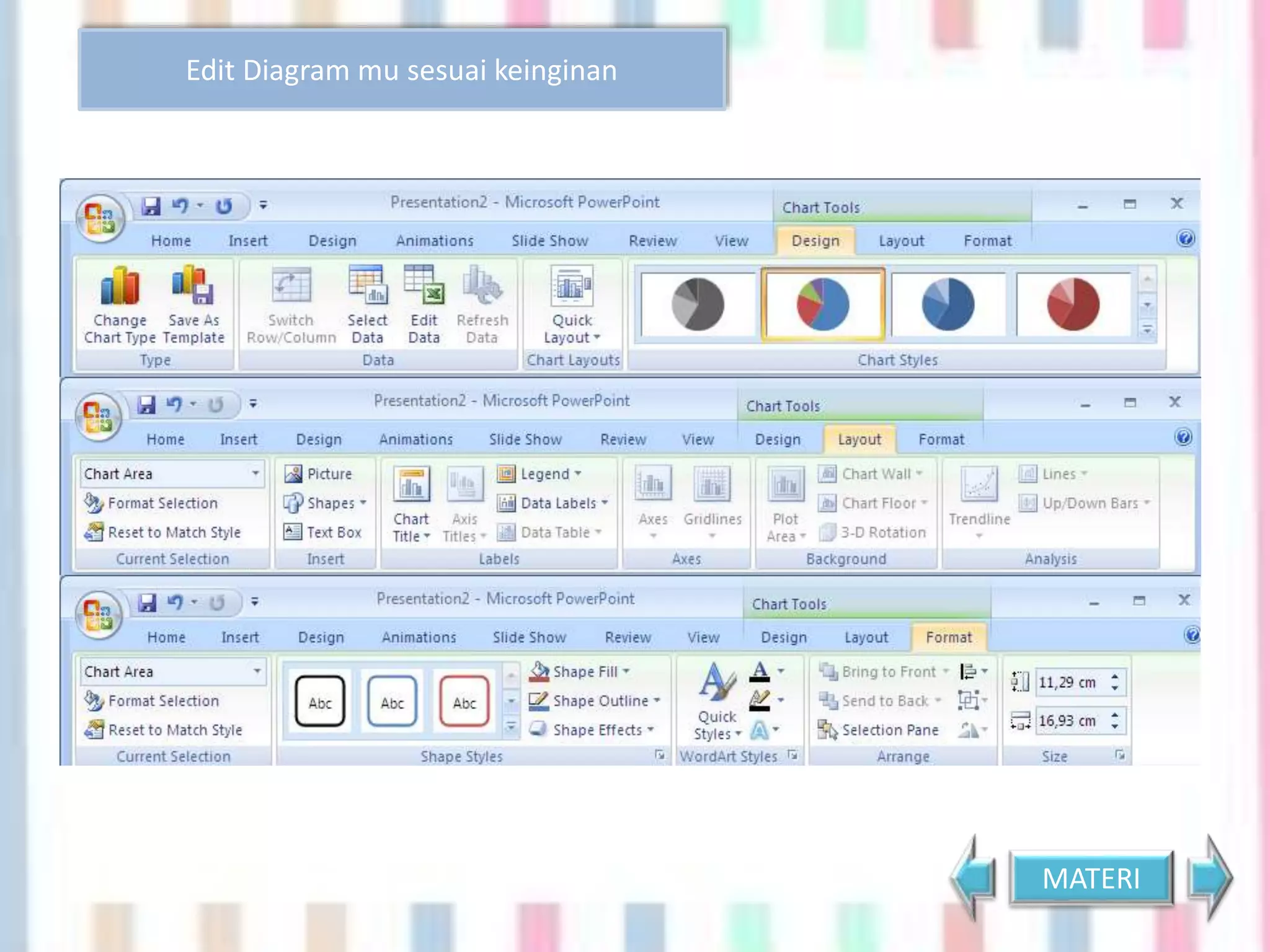This screenshot has height=952, width=1270.
Task: Click the Chart Floor option
Action: coord(874,503)
